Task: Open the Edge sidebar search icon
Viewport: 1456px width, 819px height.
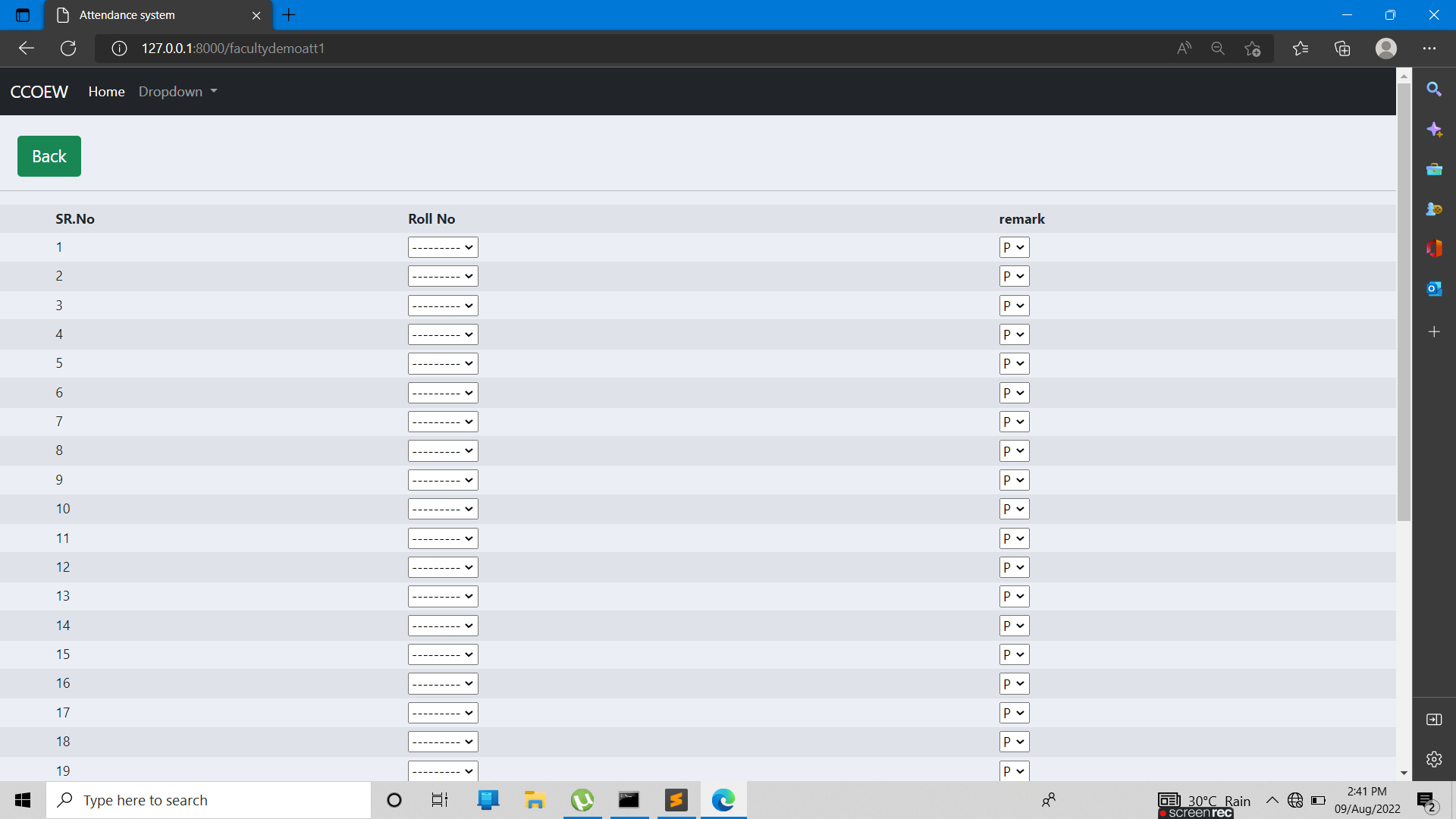Action: pos(1433,89)
